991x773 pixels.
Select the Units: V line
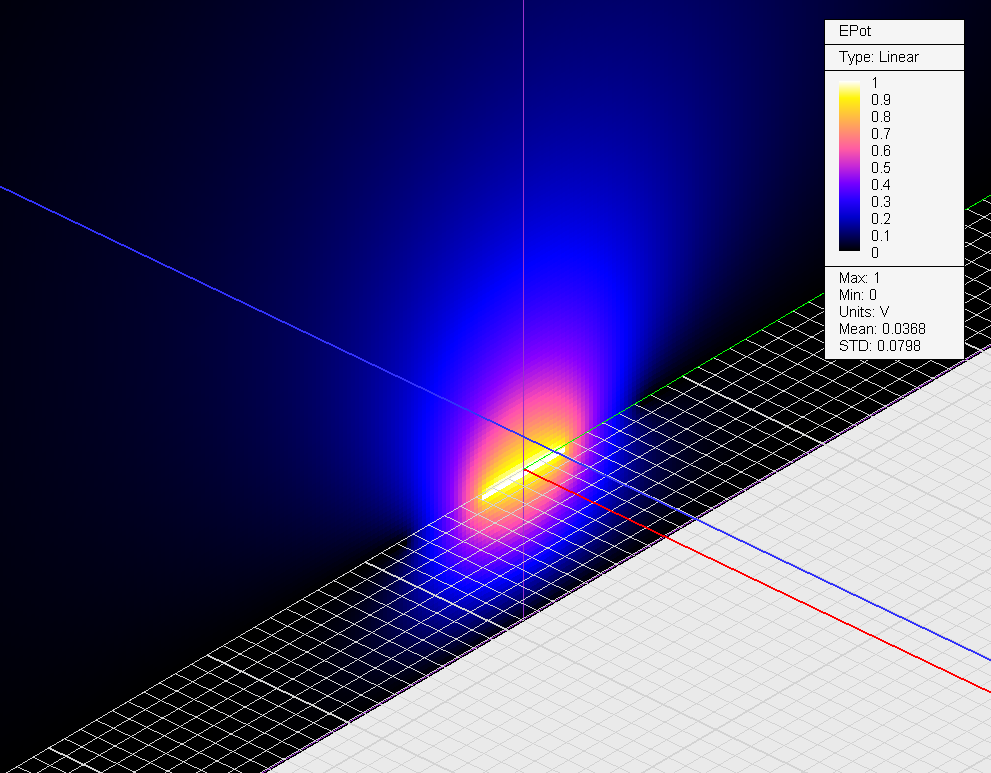click(864, 312)
